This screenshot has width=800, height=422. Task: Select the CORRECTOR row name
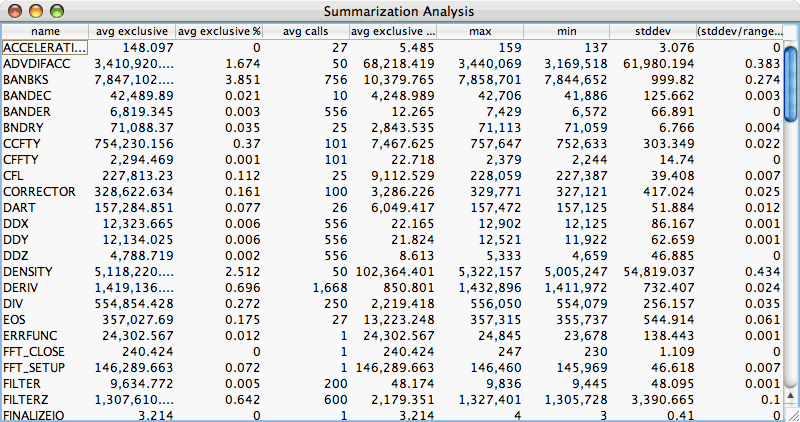coord(39,191)
